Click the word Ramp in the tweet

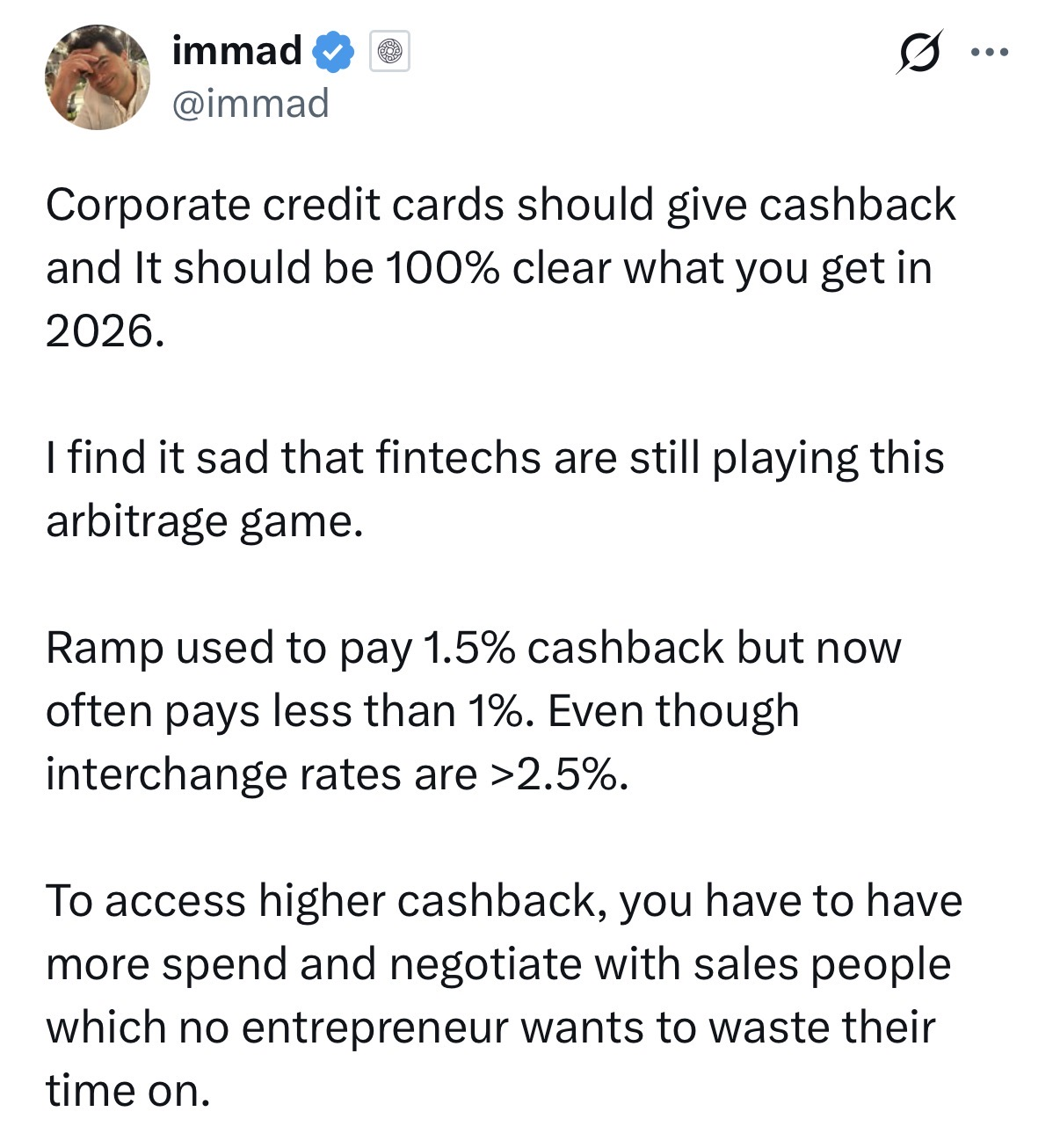pyautogui.click(x=105, y=649)
